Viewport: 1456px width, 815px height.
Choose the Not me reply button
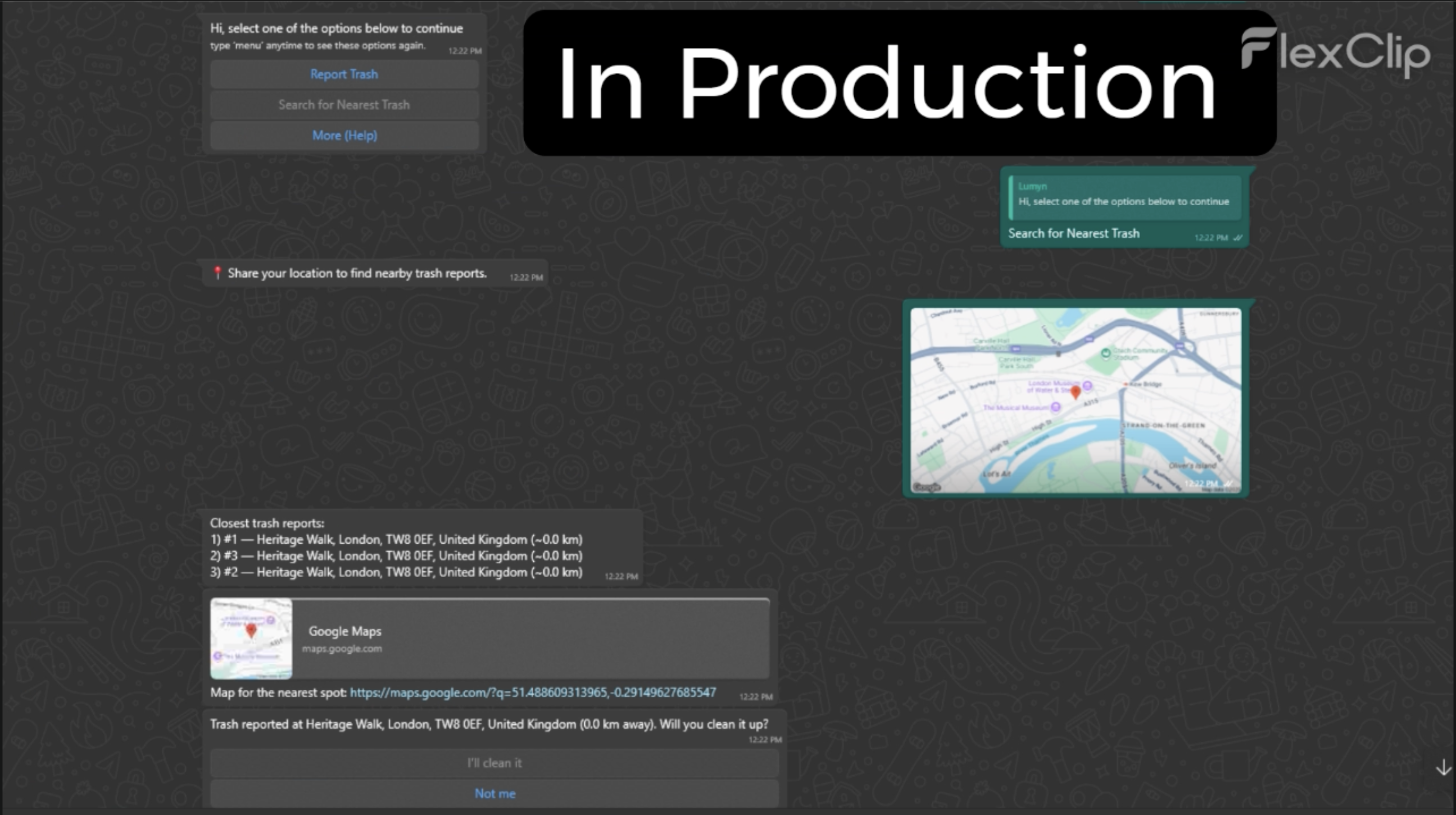[494, 793]
